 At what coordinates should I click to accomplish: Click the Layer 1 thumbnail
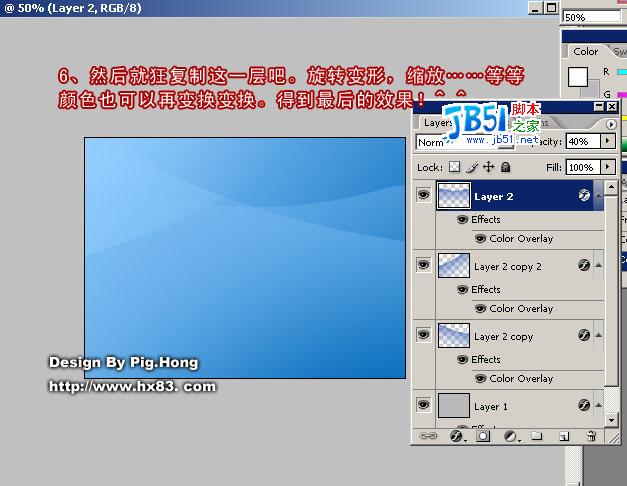pos(454,405)
